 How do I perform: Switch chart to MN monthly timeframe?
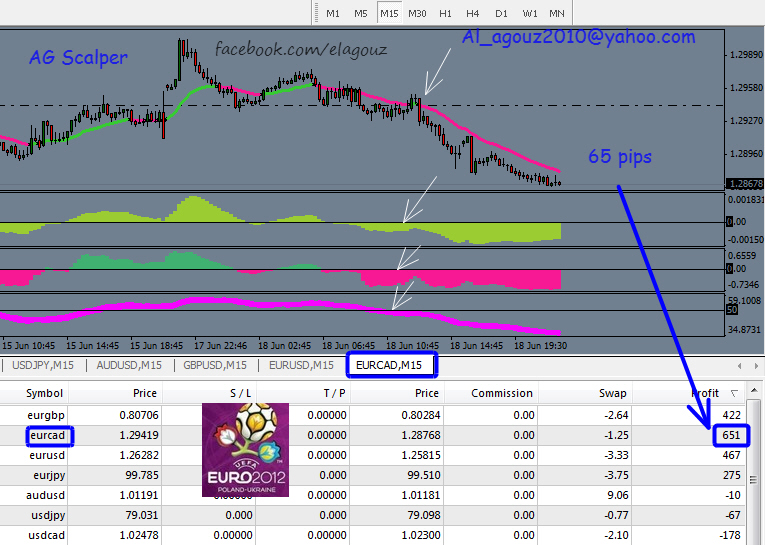click(557, 13)
